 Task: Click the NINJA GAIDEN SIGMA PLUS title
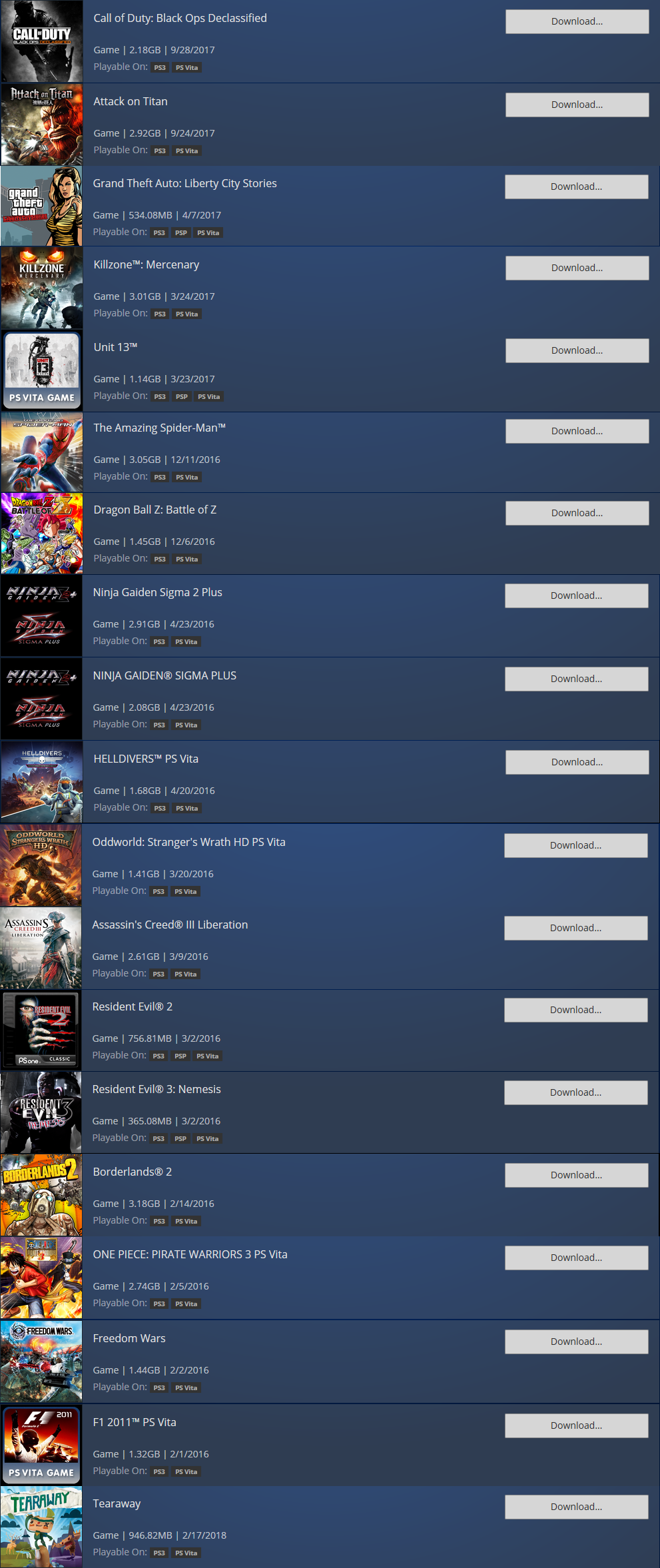pyautogui.click(x=165, y=675)
